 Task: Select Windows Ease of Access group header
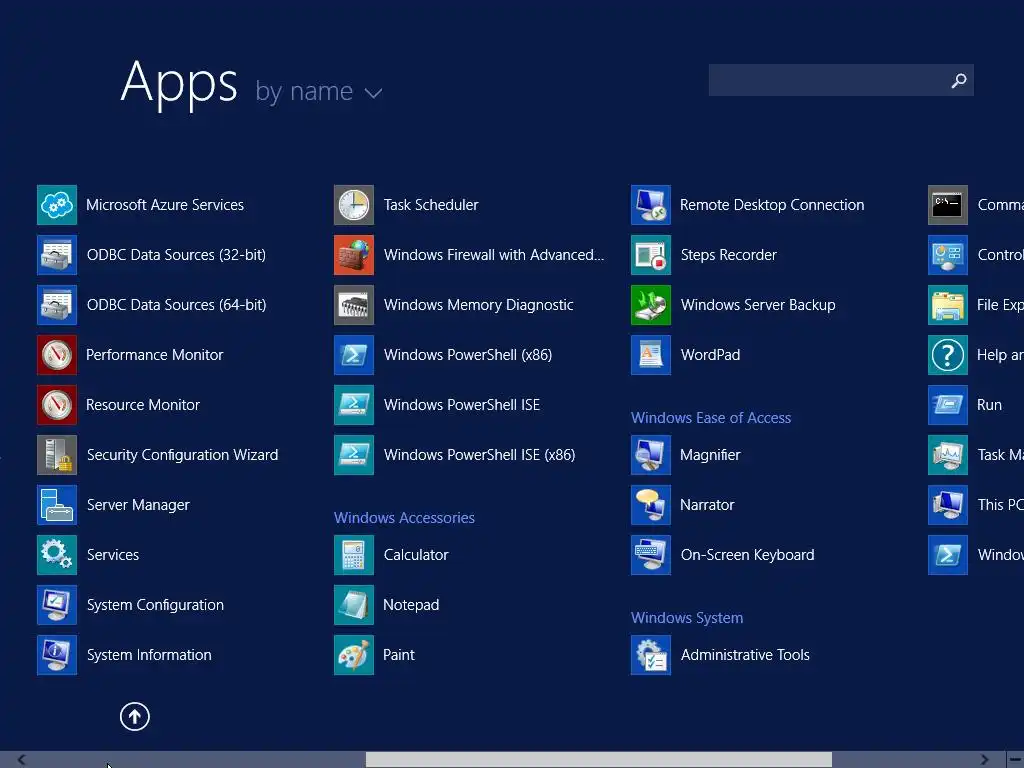click(711, 418)
